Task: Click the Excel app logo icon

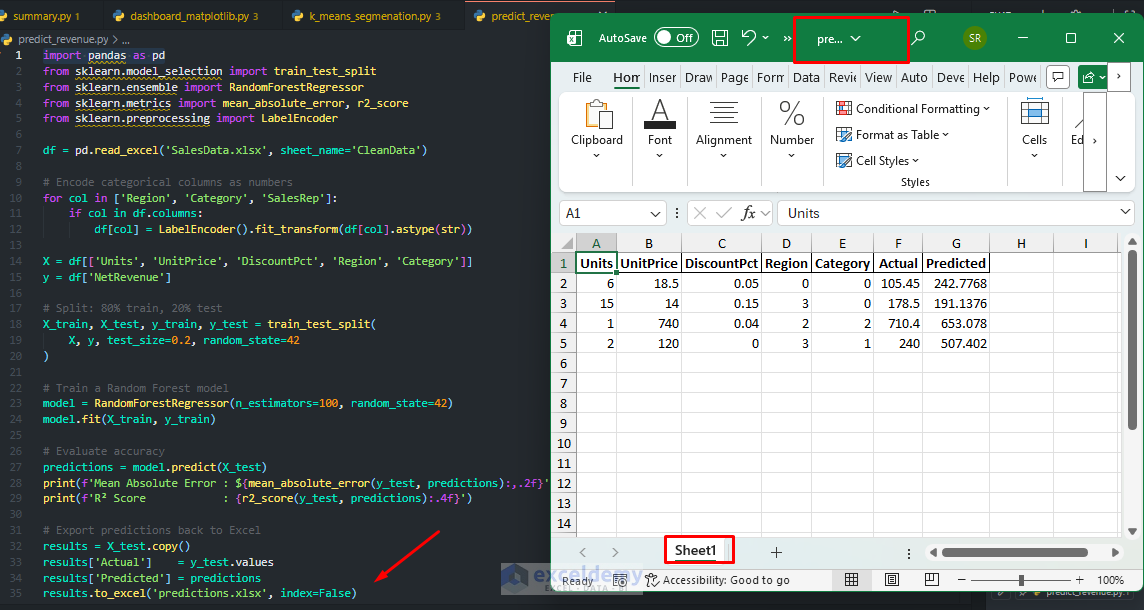Action: pos(576,38)
